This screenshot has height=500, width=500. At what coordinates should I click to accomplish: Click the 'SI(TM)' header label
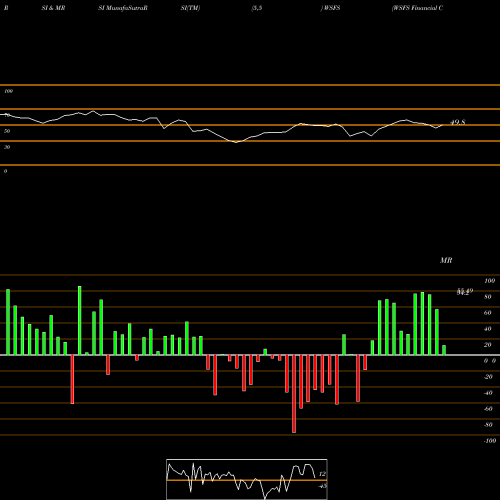point(190,8)
